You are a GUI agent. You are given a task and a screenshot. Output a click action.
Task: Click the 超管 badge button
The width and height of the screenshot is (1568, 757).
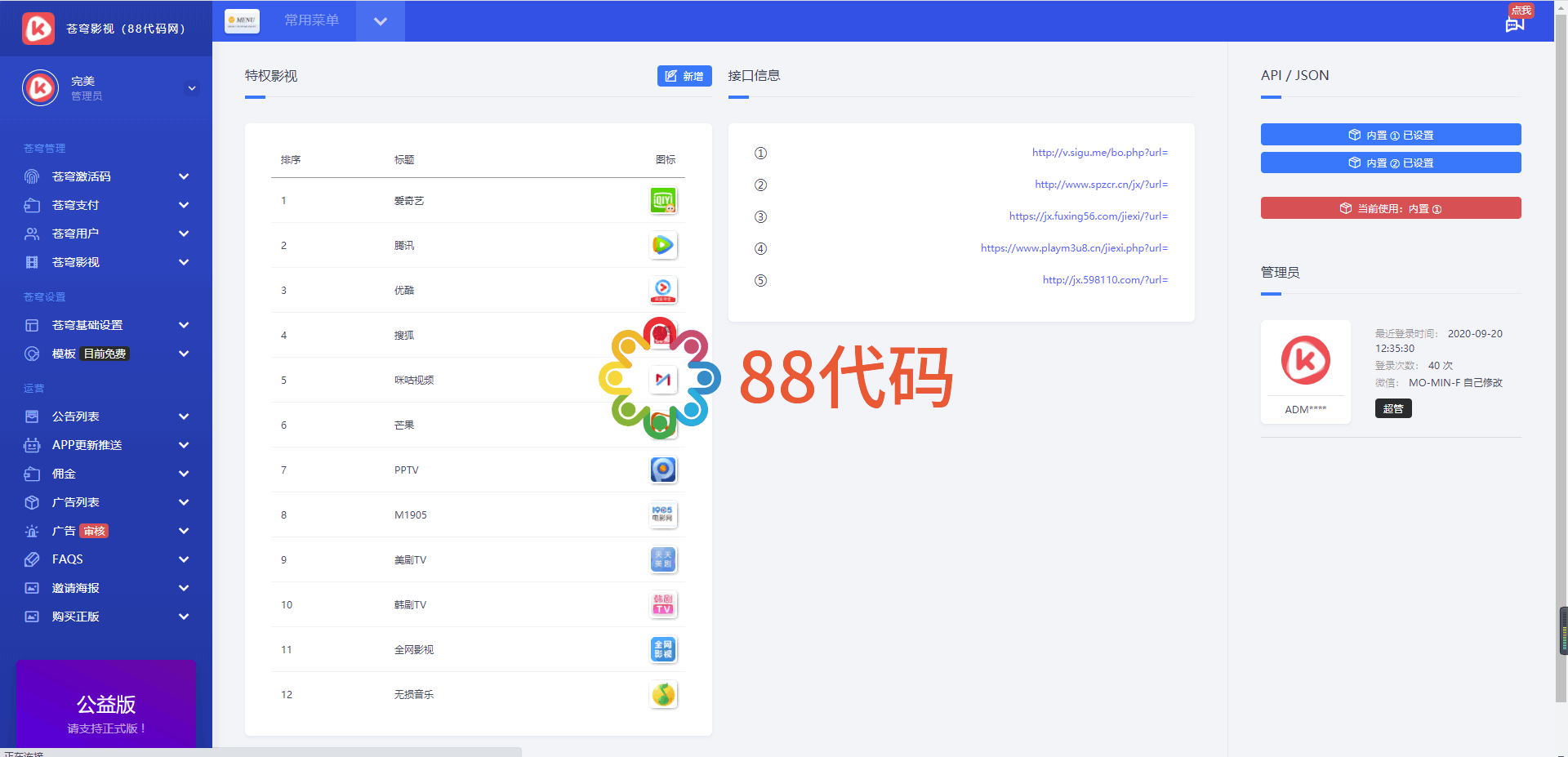click(x=1393, y=408)
